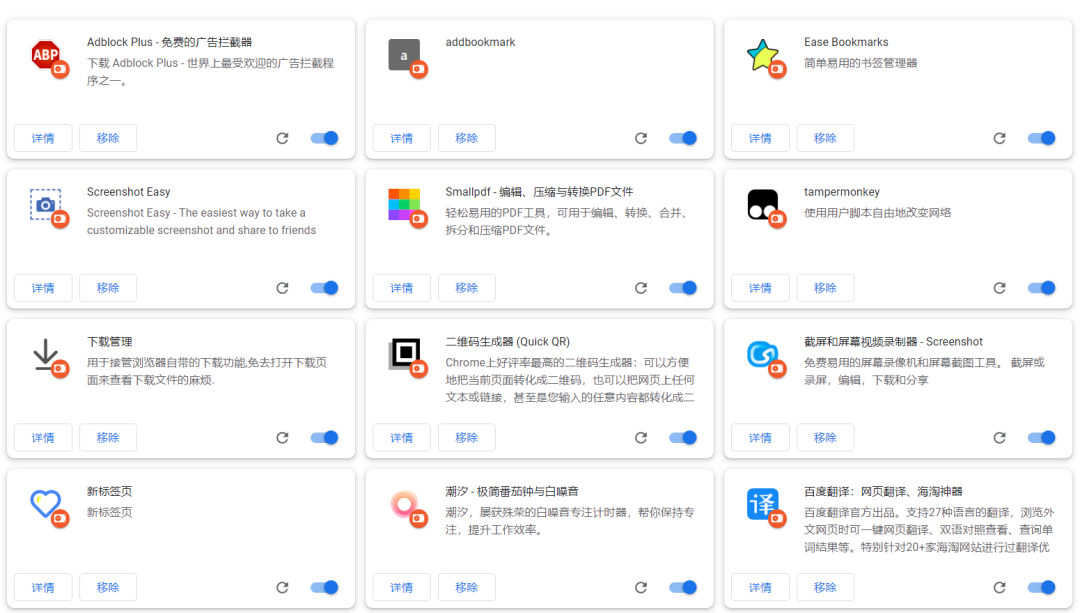This screenshot has width=1080, height=613.
Task: Reload the 下载管理 extension
Action: pyautogui.click(x=282, y=438)
